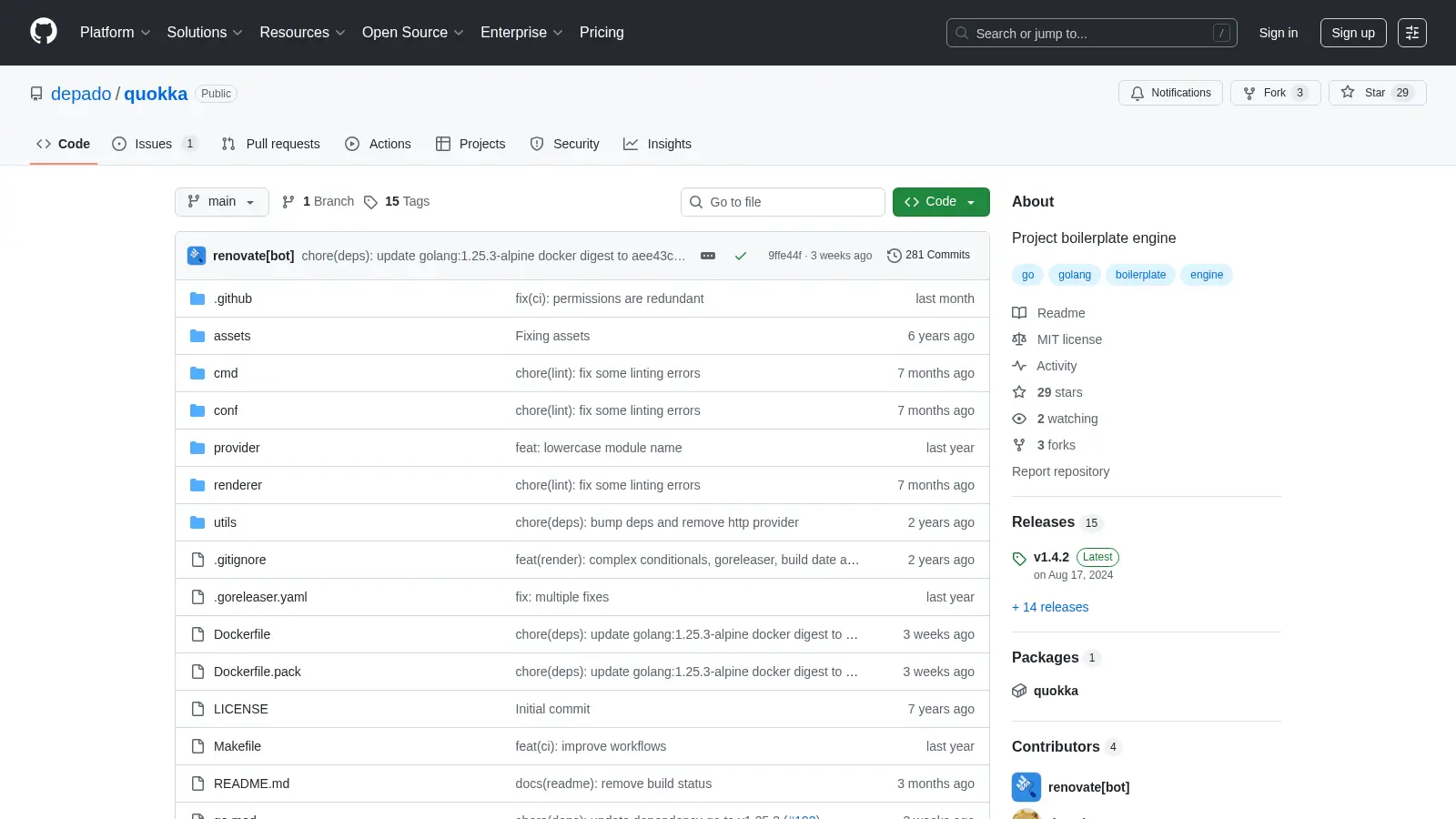Open the renderer folder
This screenshot has width=1456, height=819.
[238, 485]
